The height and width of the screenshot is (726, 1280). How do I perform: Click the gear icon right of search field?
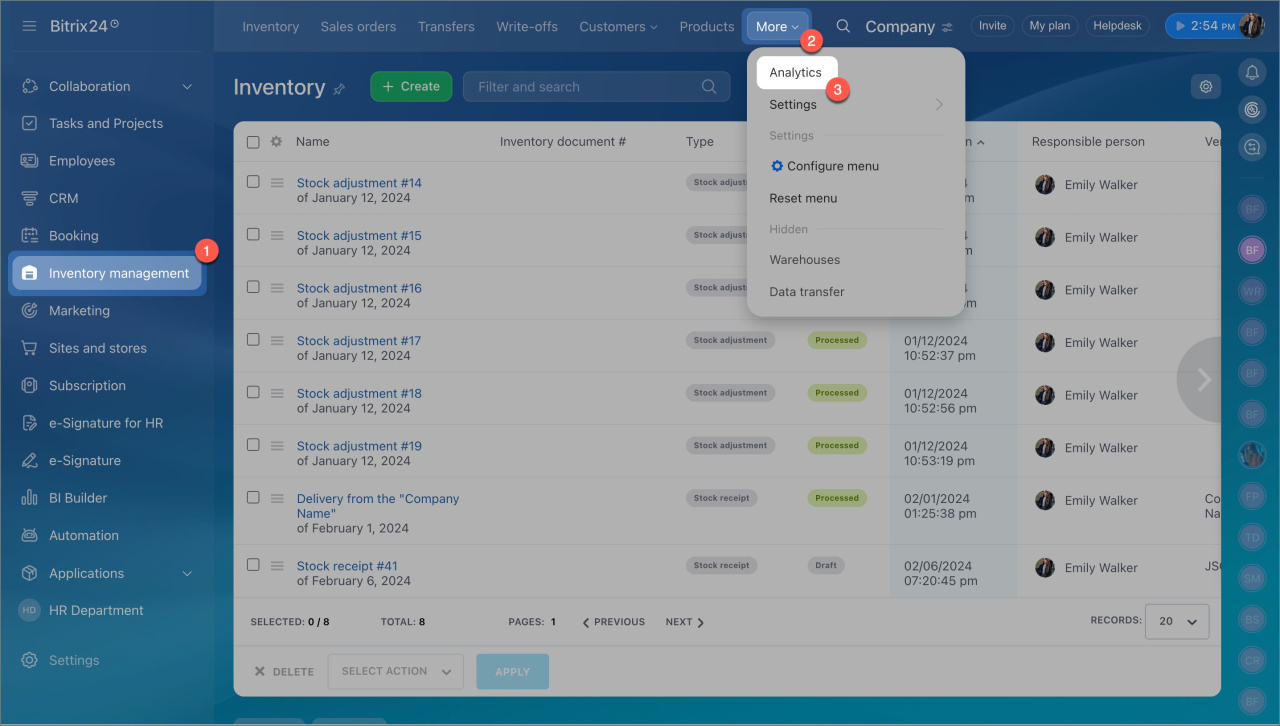pos(1206,87)
